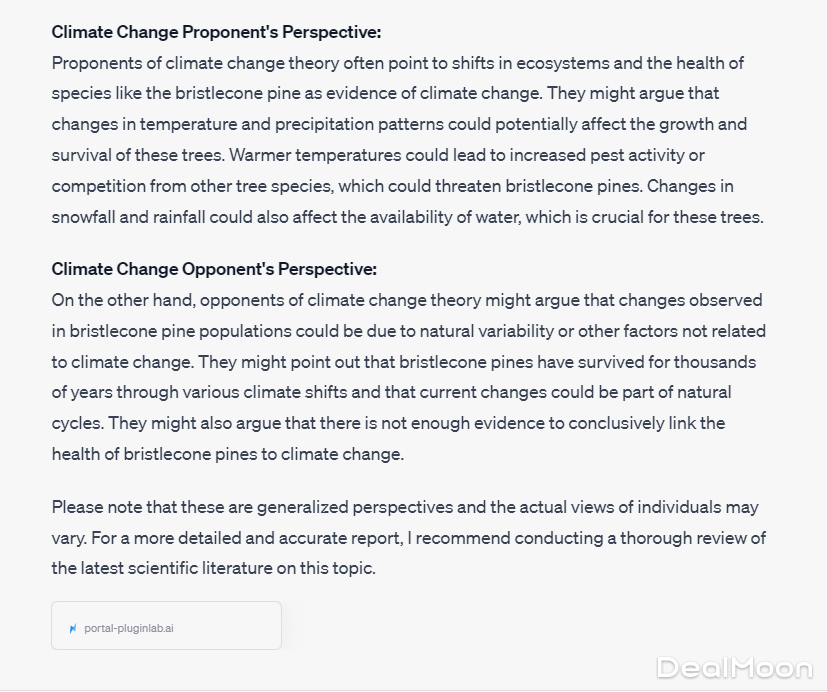The image size is (827, 692).
Task: Click the 'Climate Change Opponent's Perspective' heading
Action: (214, 269)
